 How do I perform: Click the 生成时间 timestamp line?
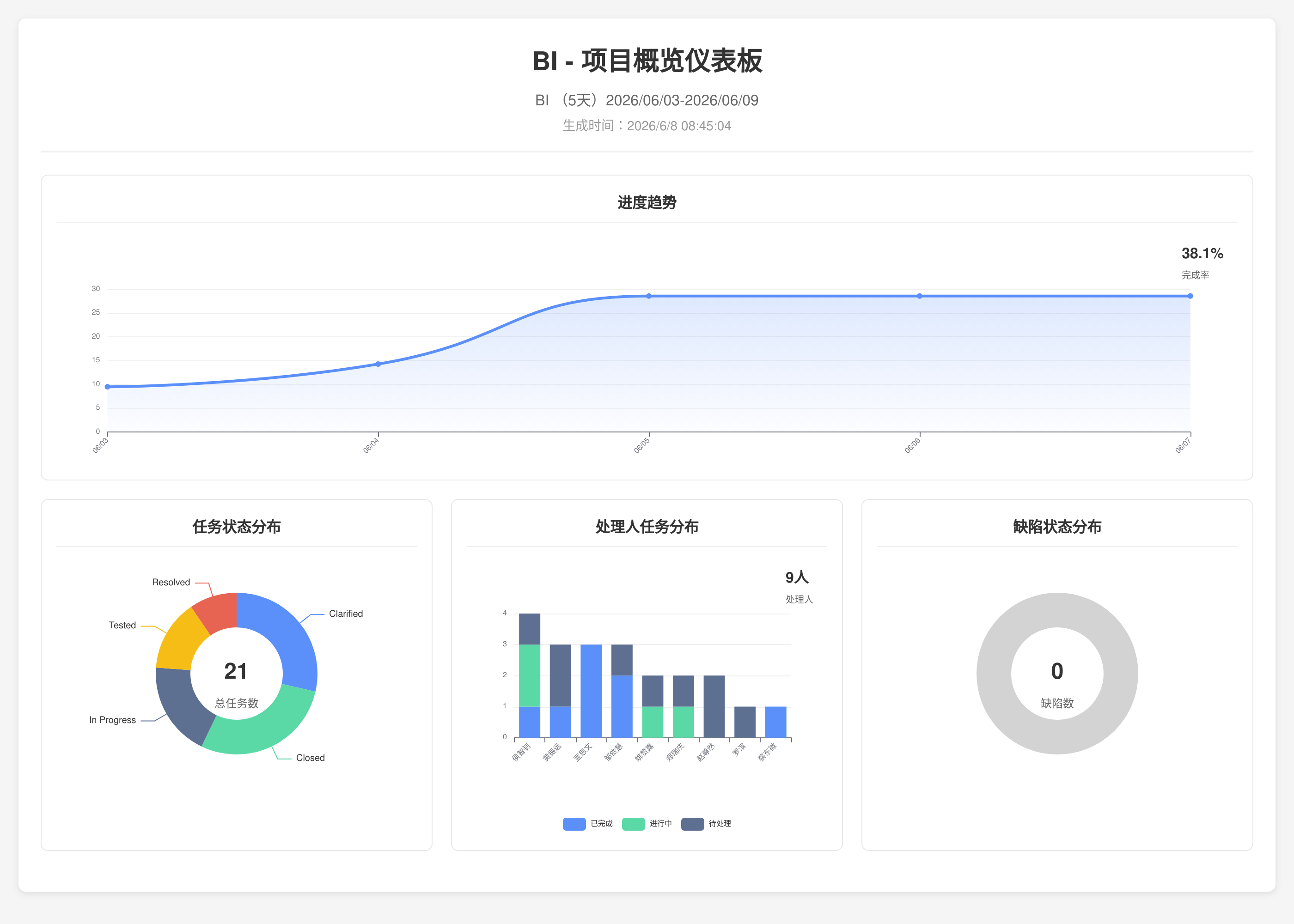tap(647, 126)
